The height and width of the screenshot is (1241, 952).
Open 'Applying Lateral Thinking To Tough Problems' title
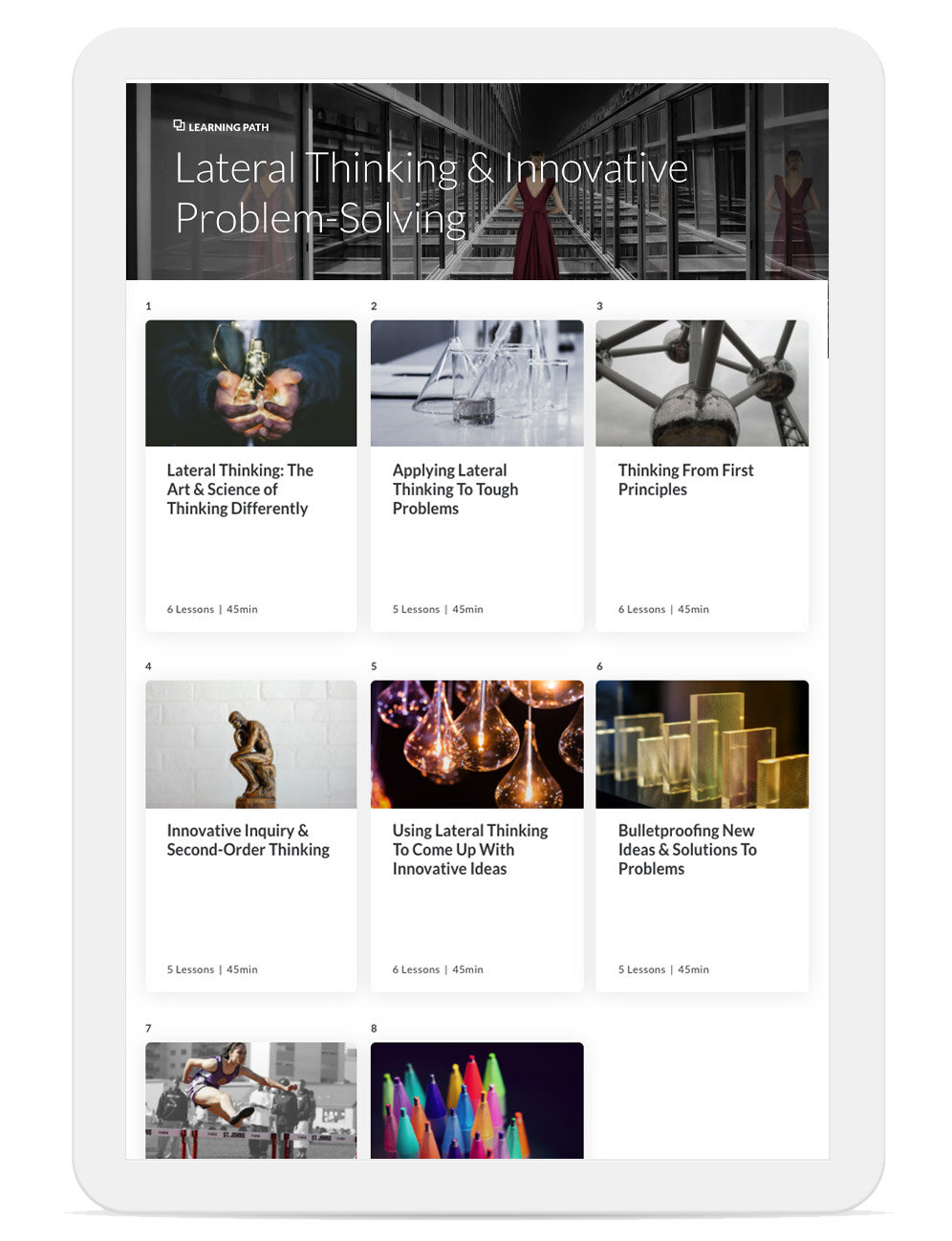click(x=455, y=490)
